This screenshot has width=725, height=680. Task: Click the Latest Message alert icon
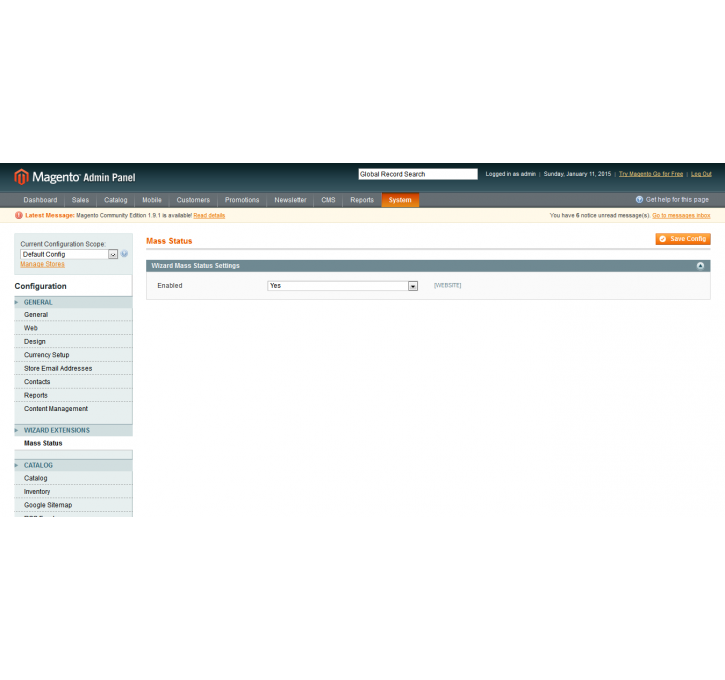coord(19,215)
